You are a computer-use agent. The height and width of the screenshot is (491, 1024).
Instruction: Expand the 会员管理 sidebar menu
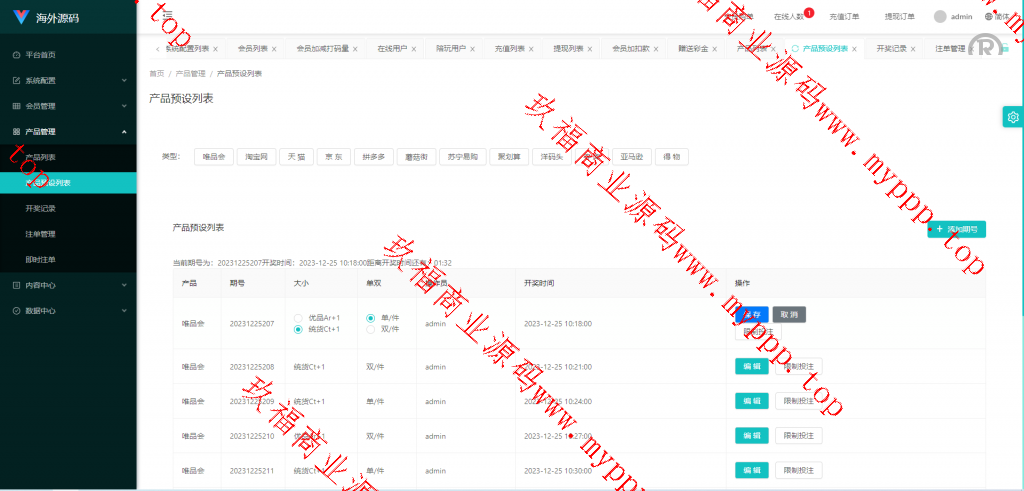68,106
